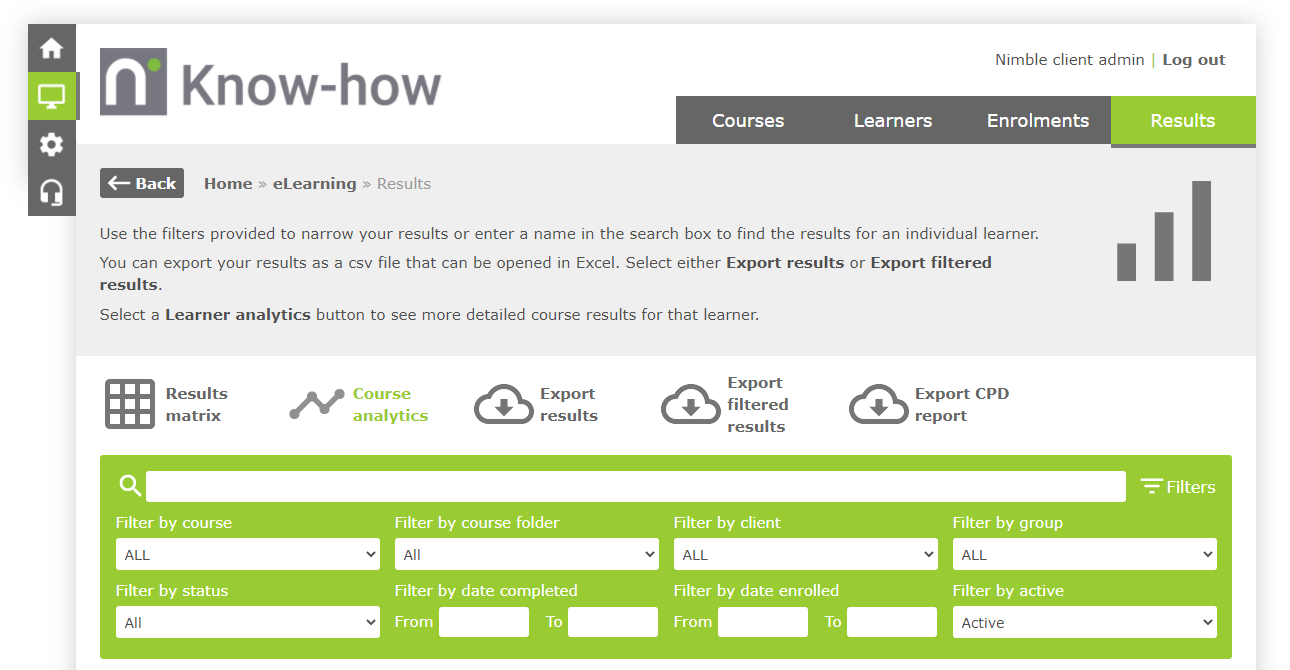This screenshot has width=1290, height=670.
Task: Open the Filter by client dropdown
Action: click(806, 554)
